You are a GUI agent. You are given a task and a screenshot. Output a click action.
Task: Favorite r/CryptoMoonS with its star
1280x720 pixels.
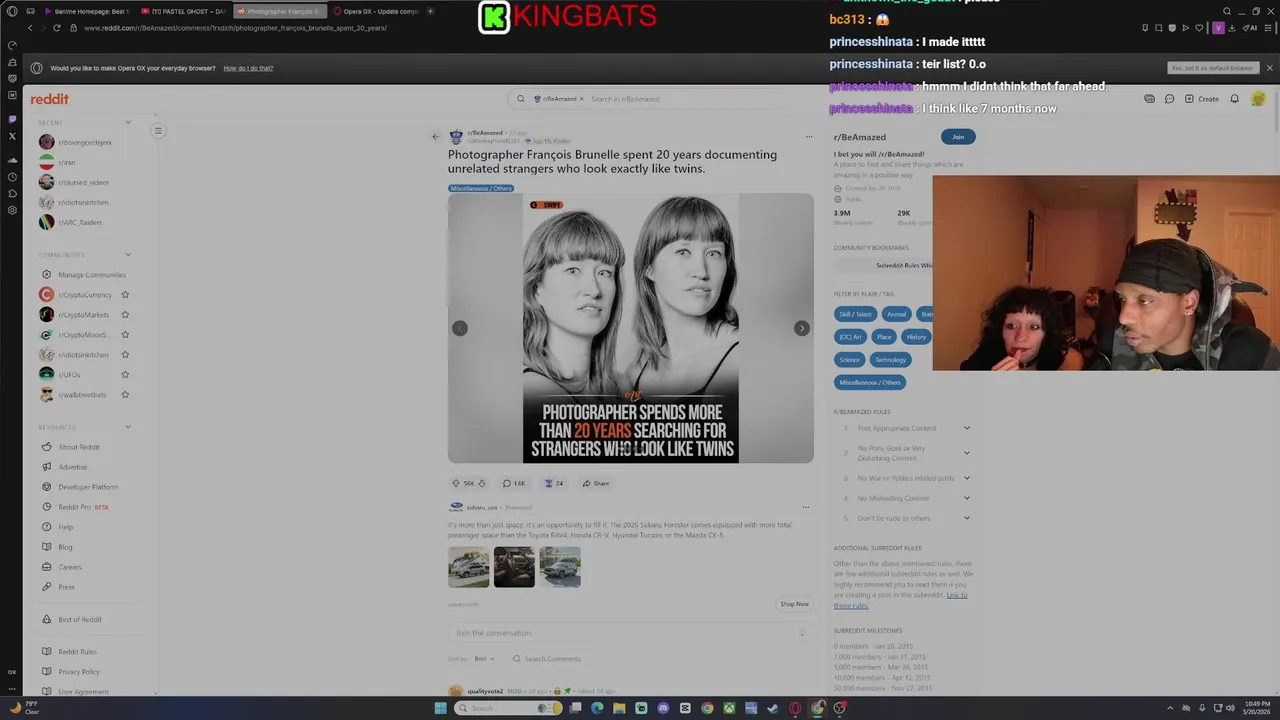tap(125, 335)
